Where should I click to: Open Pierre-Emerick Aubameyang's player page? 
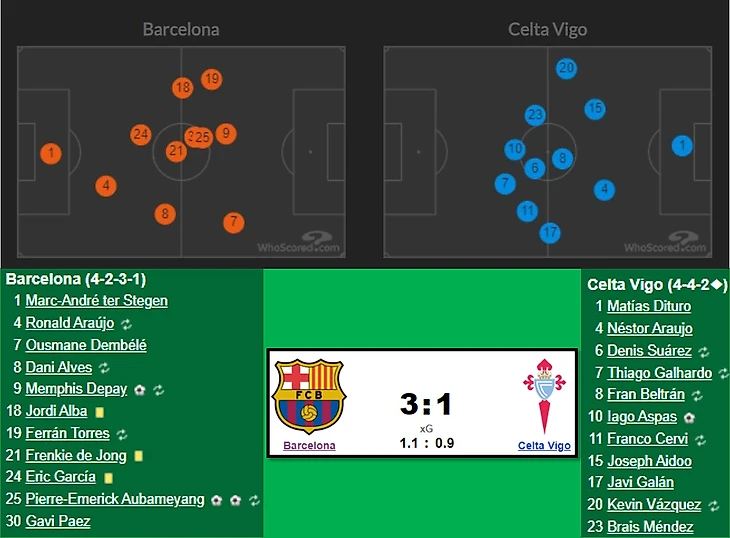(x=115, y=499)
